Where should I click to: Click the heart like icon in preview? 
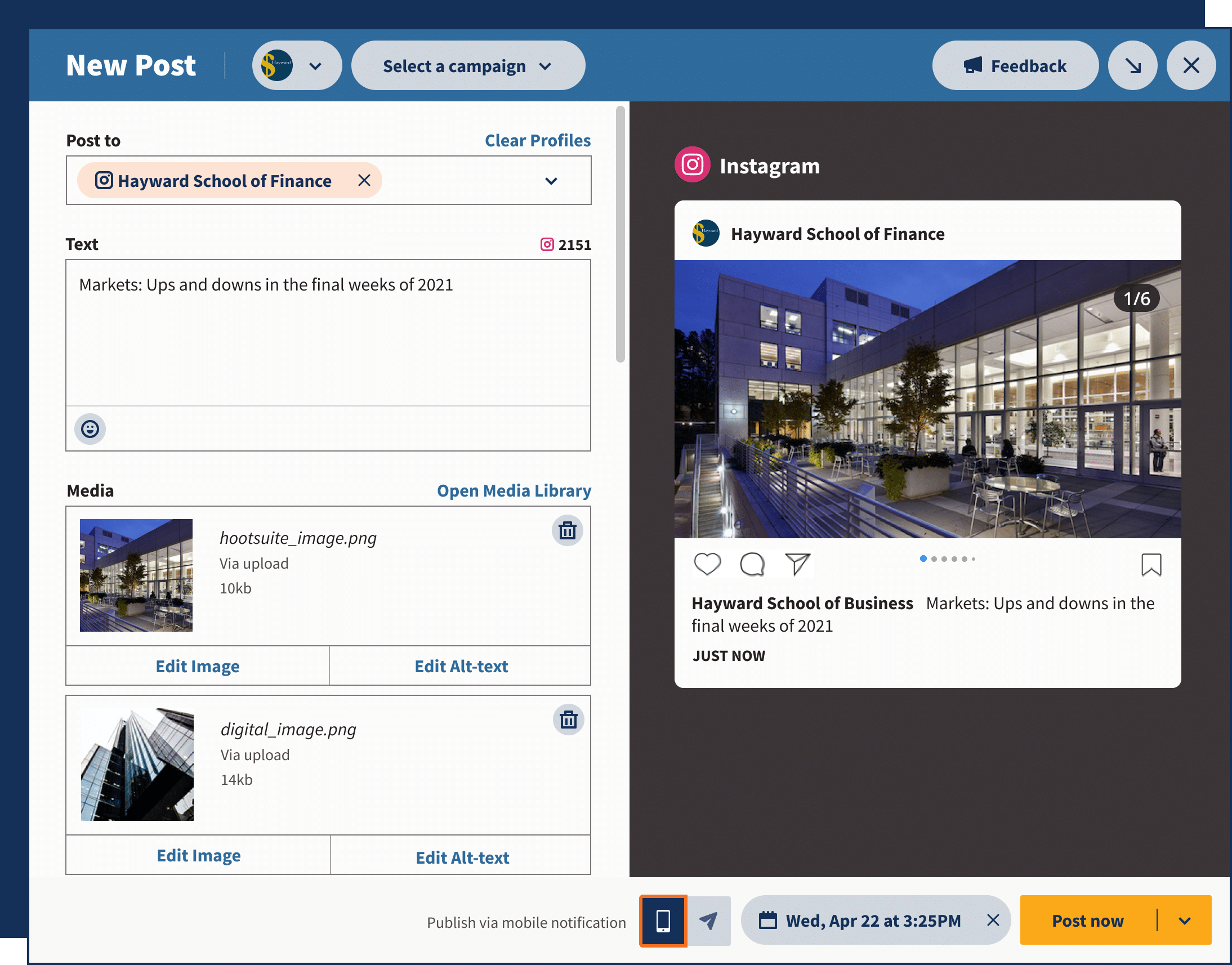[707, 564]
